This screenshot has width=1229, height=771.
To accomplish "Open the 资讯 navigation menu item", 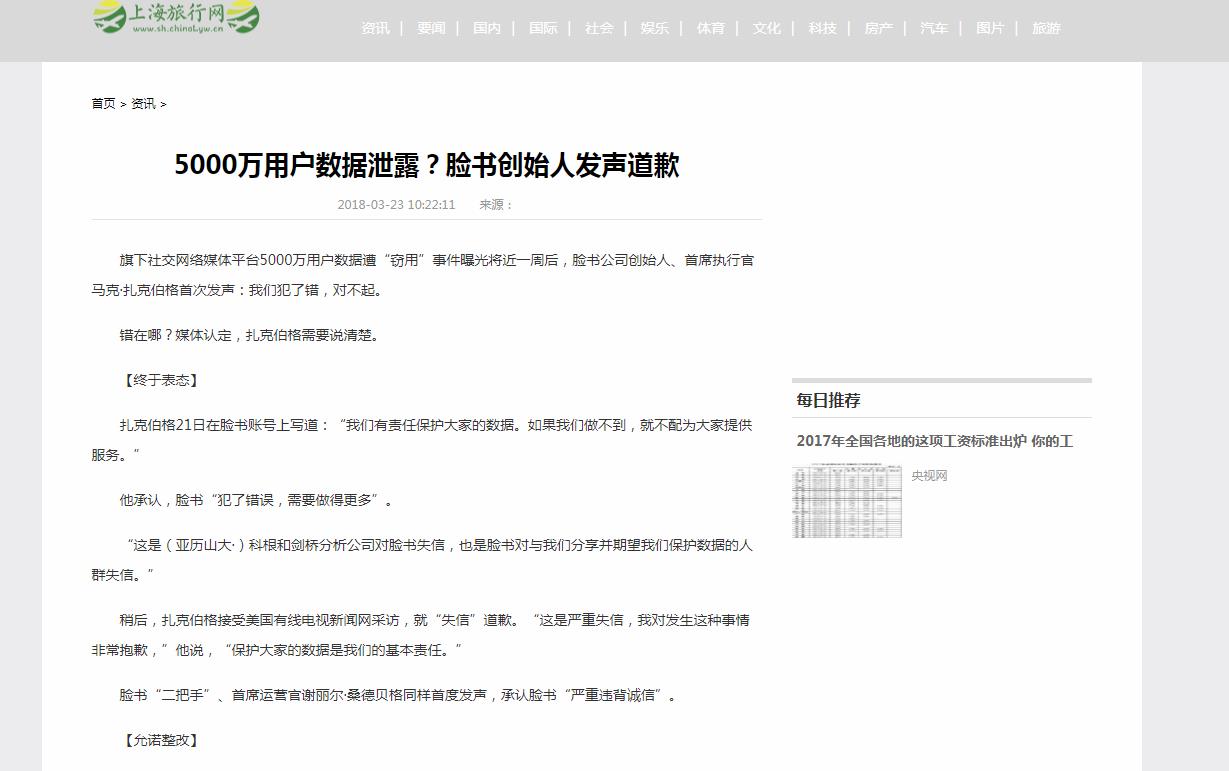I will point(376,28).
